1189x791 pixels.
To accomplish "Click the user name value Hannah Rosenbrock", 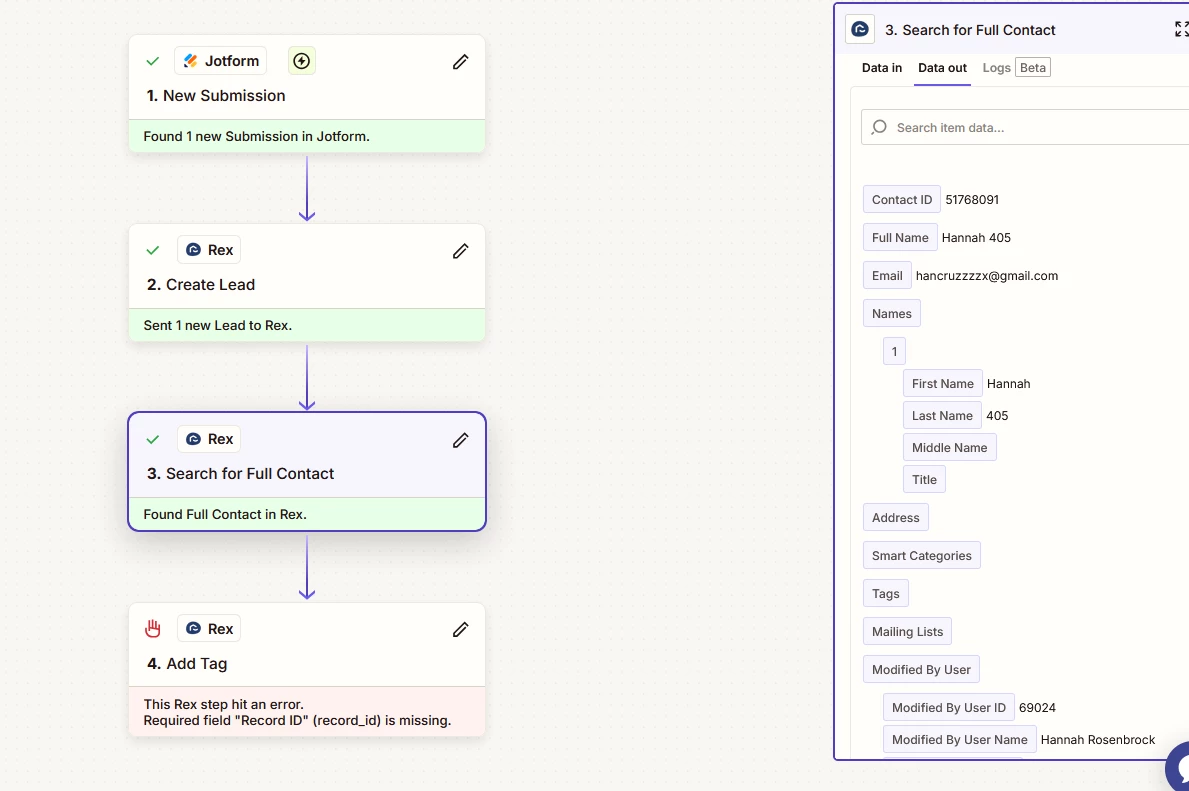I will click(x=1098, y=739).
